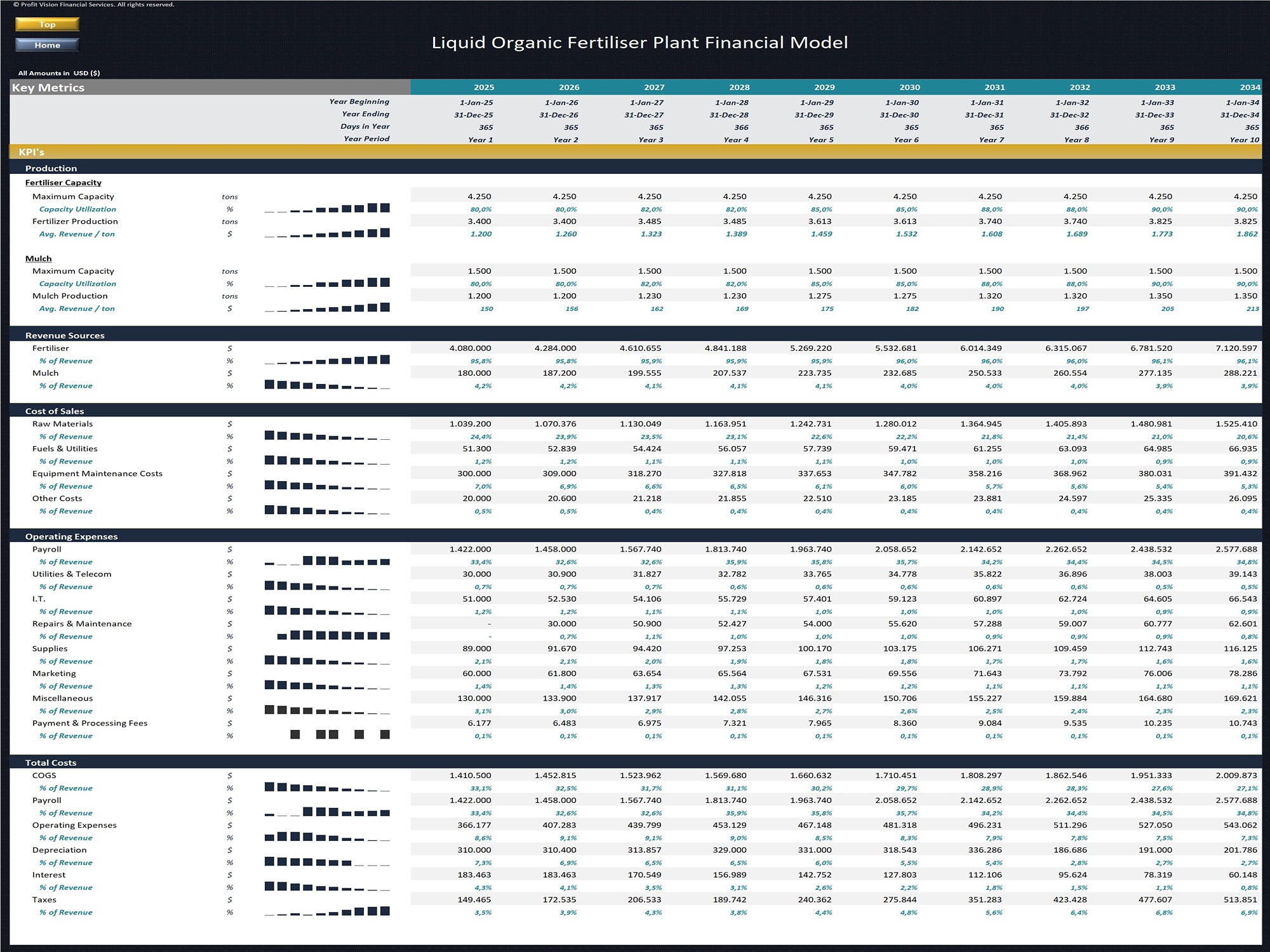Click the Taxes % of Revenue sparkline

tap(327, 911)
